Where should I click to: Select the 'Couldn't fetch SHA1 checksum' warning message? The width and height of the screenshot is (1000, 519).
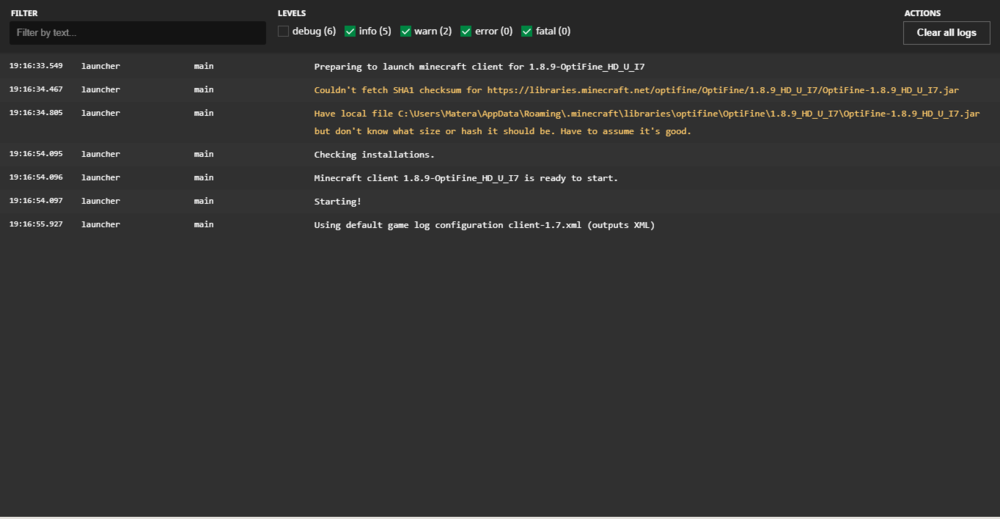pyautogui.click(x=636, y=90)
